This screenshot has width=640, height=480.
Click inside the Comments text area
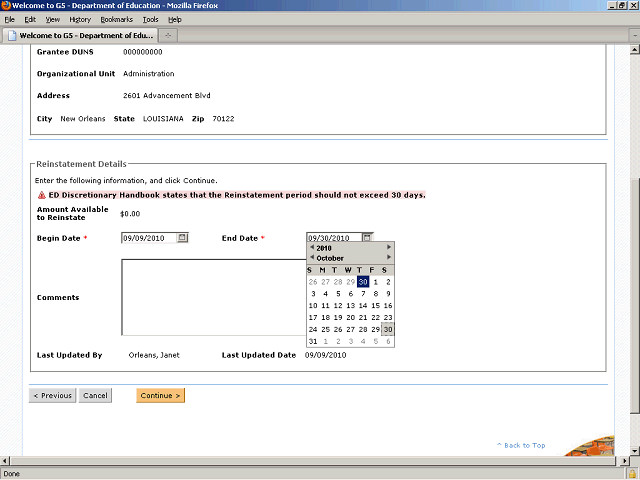[x=214, y=297]
